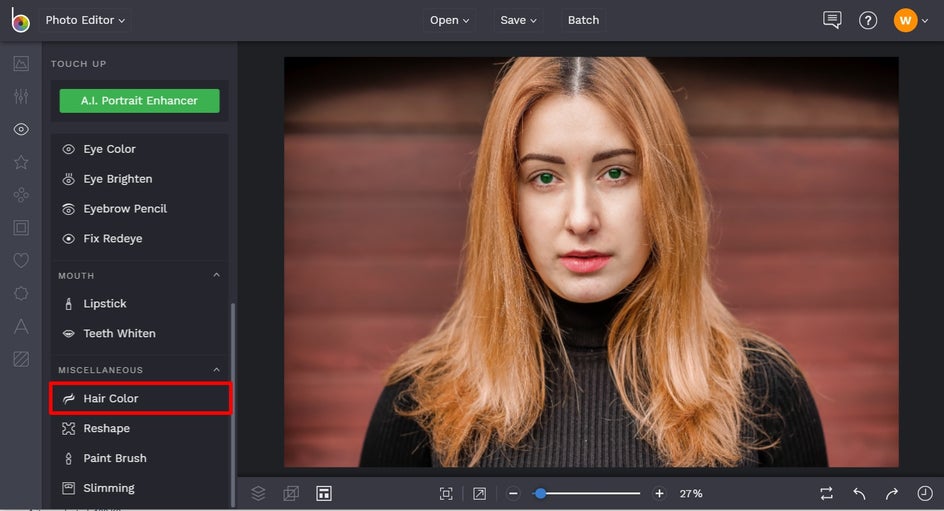Screen dimensions: 944x511
Task: Open the help question mark icon
Action: [x=868, y=20]
